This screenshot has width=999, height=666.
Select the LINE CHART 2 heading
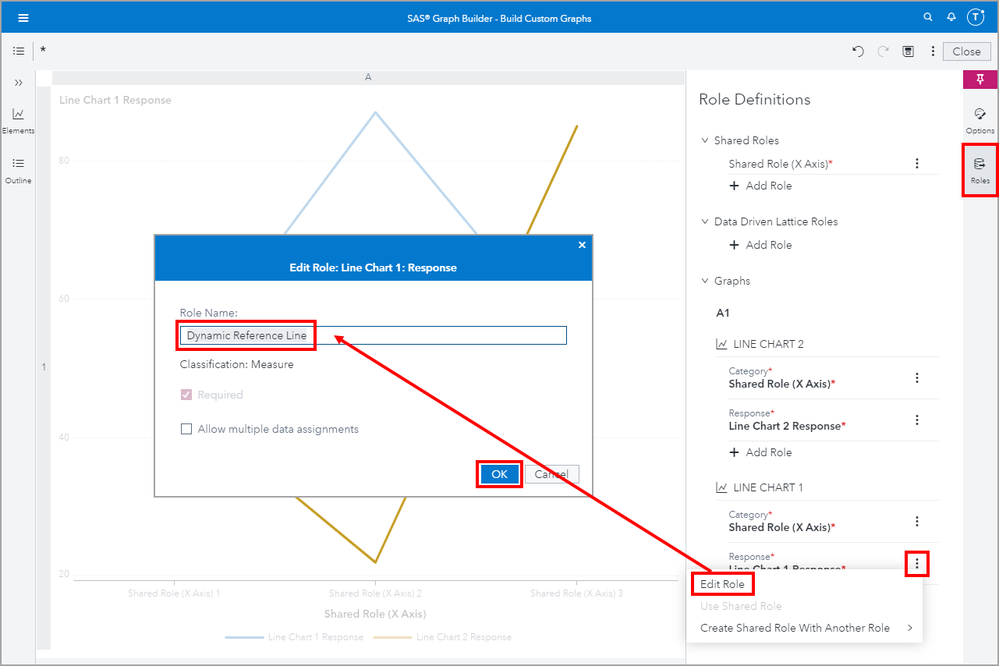pyautogui.click(x=768, y=344)
